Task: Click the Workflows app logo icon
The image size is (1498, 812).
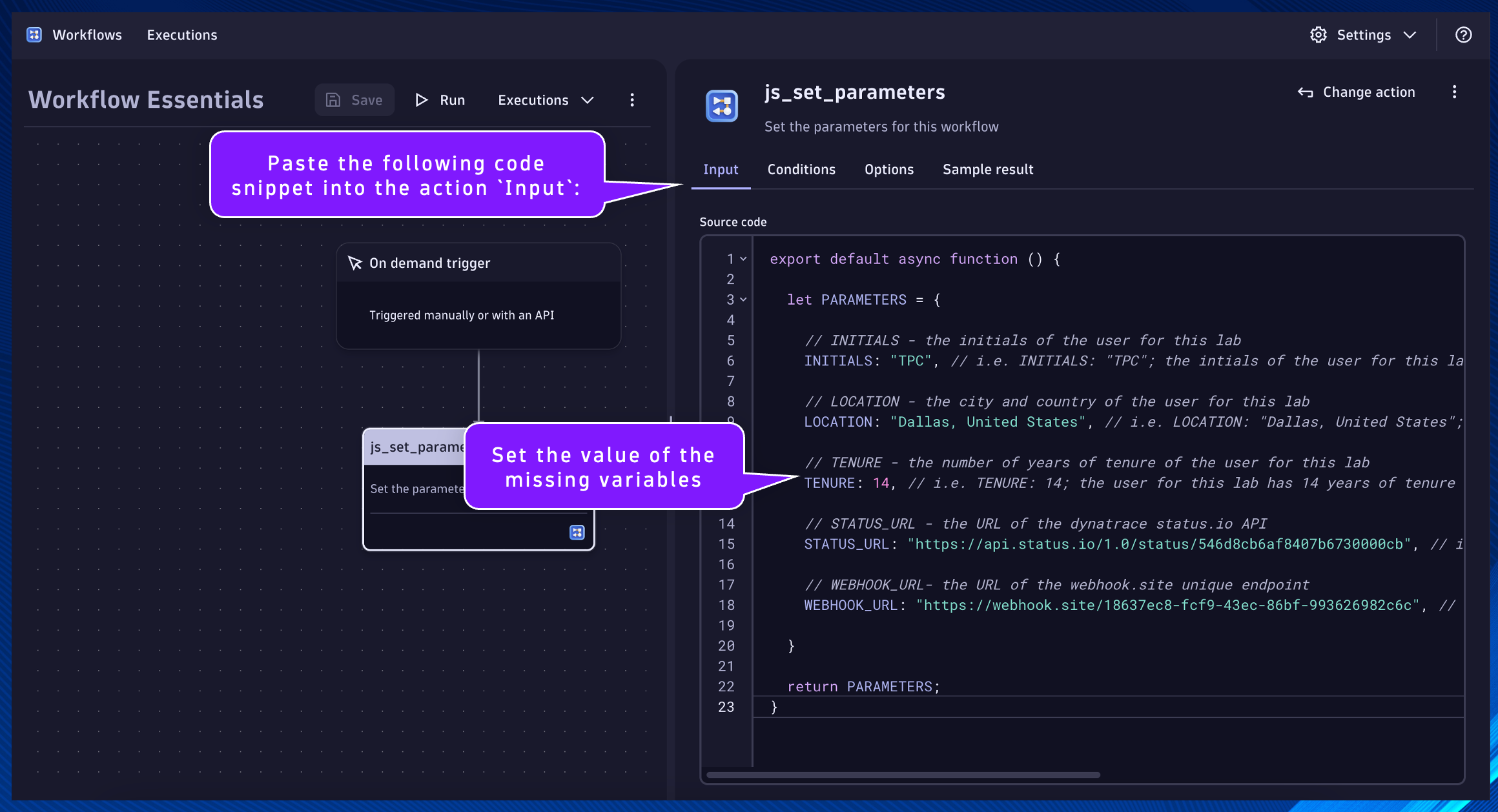Action: [34, 35]
